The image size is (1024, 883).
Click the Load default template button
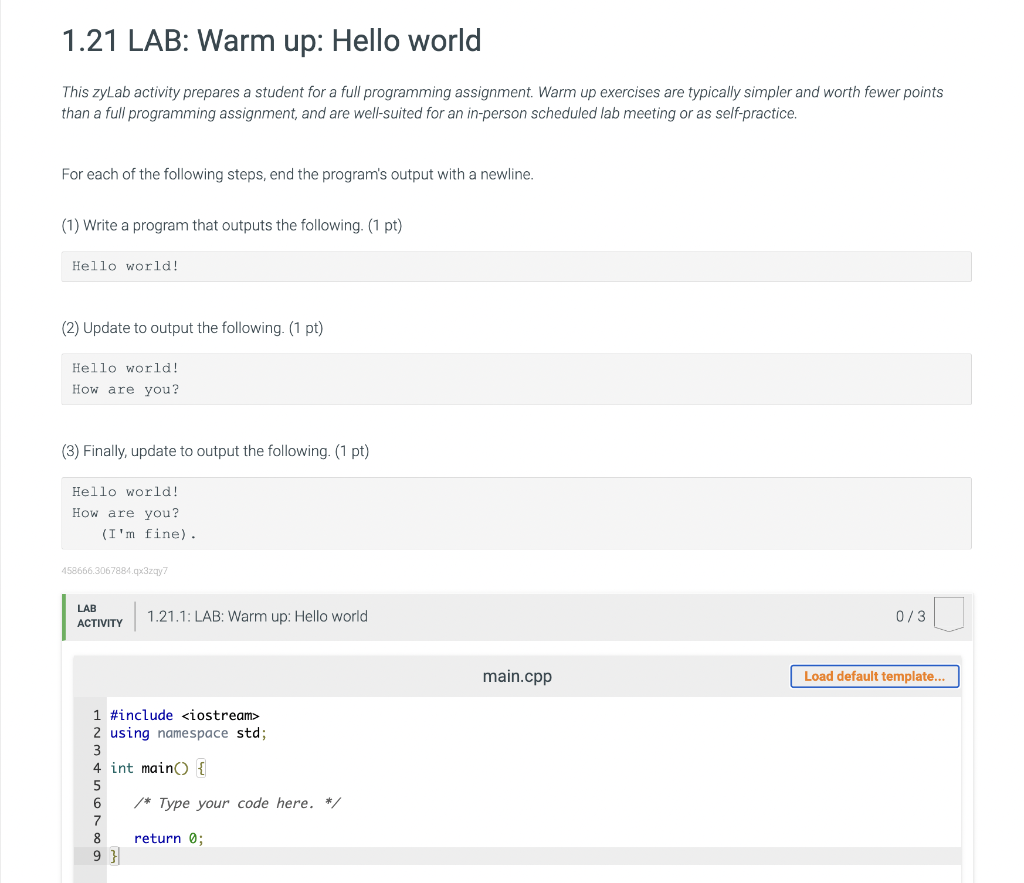tap(874, 676)
